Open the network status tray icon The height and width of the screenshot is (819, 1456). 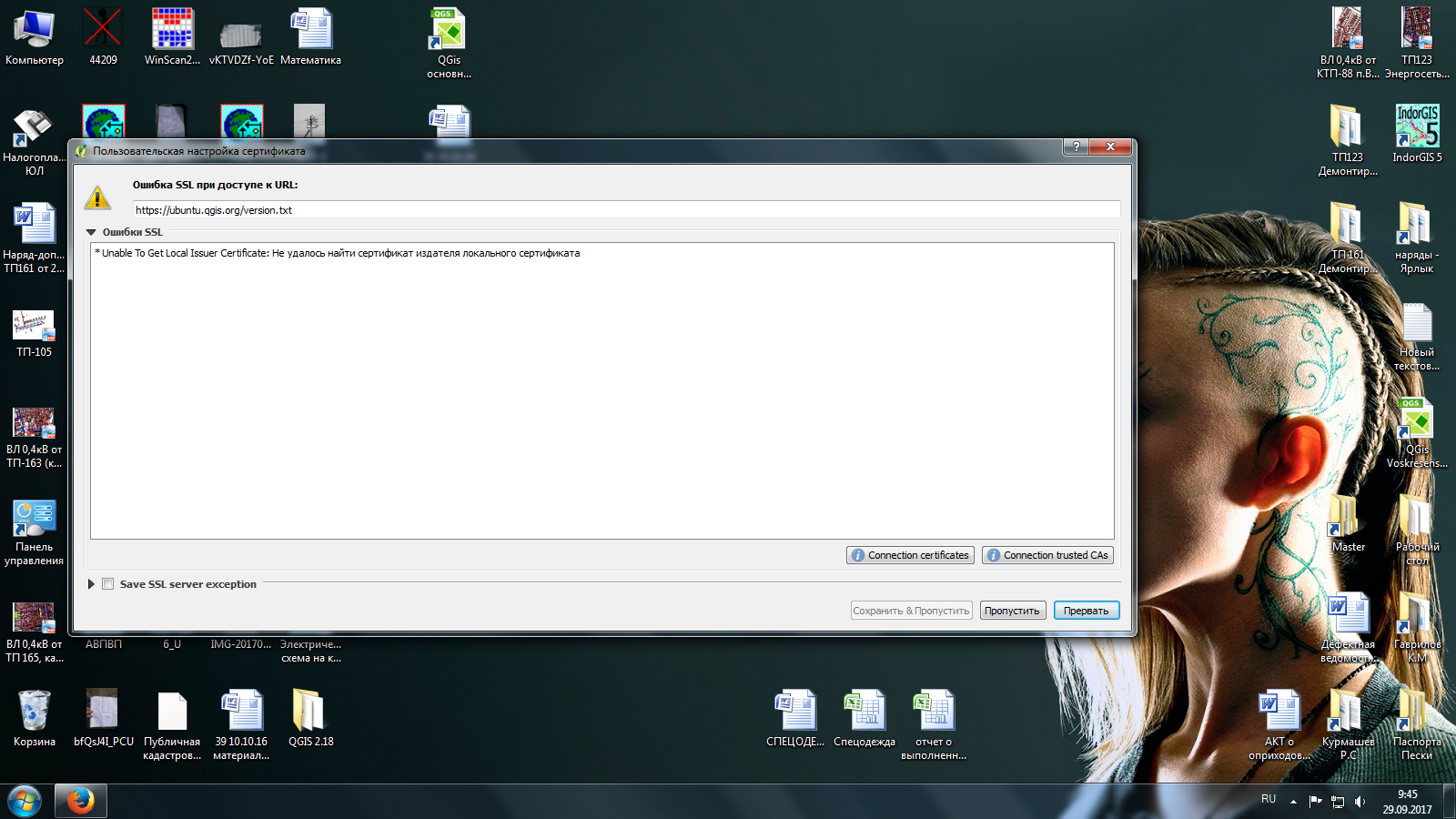(x=1338, y=802)
